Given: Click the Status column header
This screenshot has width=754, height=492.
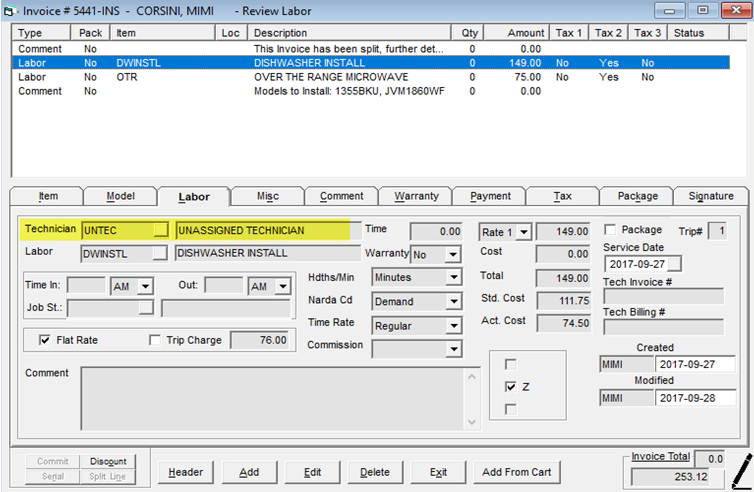Looking at the screenshot, I should pos(698,33).
